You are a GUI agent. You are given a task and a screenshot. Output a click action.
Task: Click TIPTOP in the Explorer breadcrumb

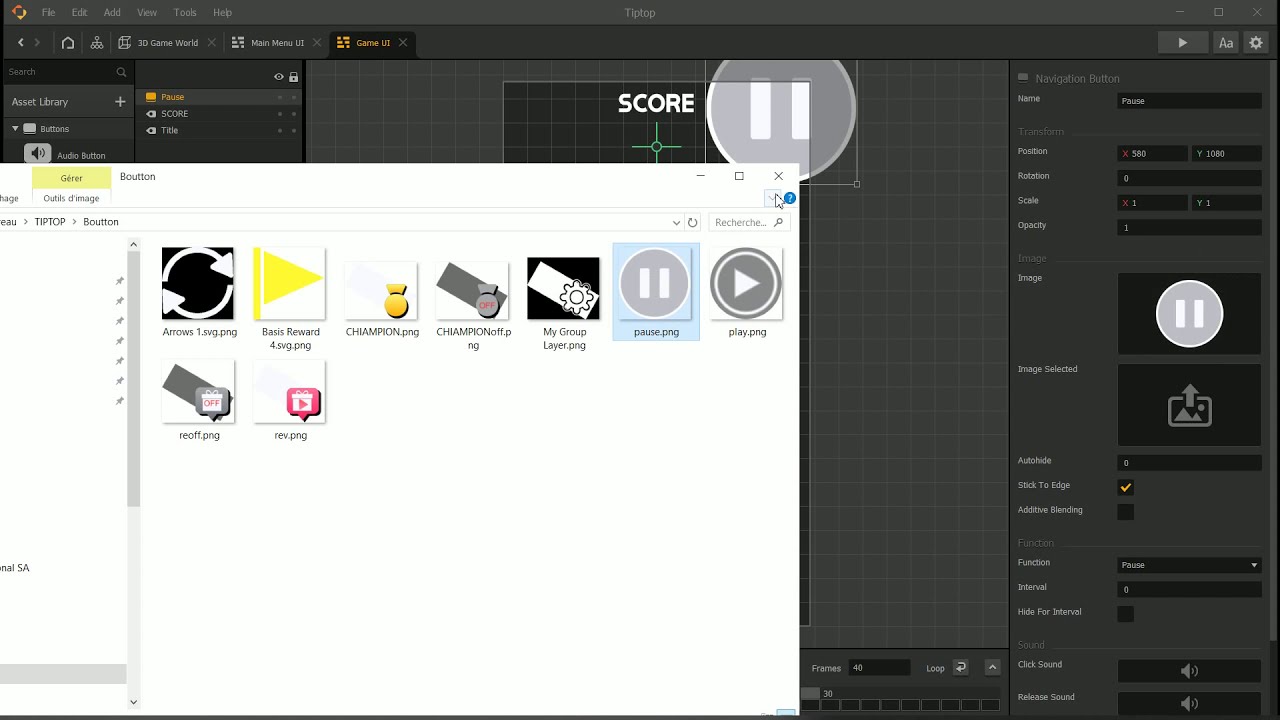50,222
